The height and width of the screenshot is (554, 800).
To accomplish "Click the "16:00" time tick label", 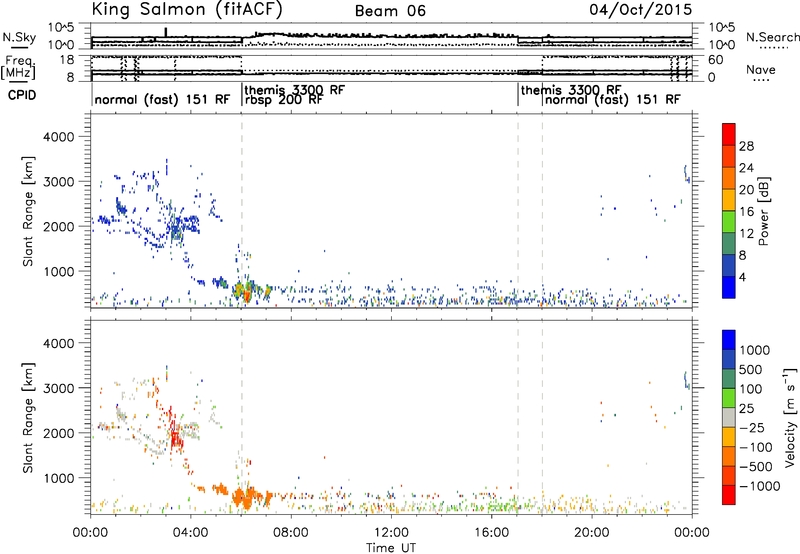I will coord(491,533).
